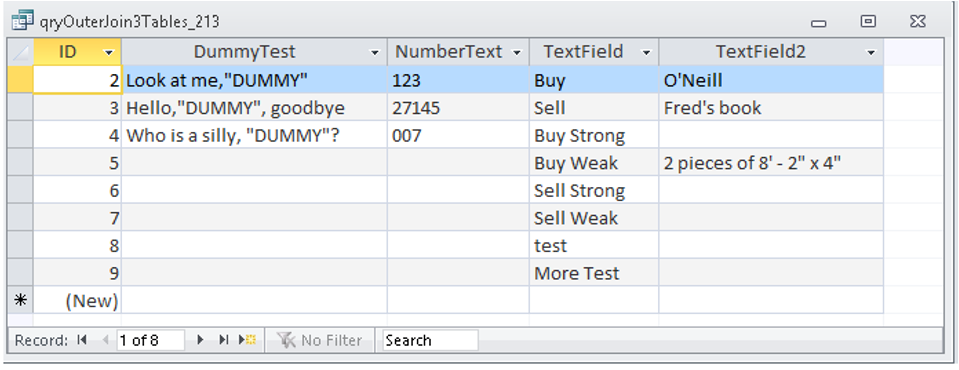Click the cell 'Buy Strong'
Viewport: 959px width, 370px height.
click(594, 135)
